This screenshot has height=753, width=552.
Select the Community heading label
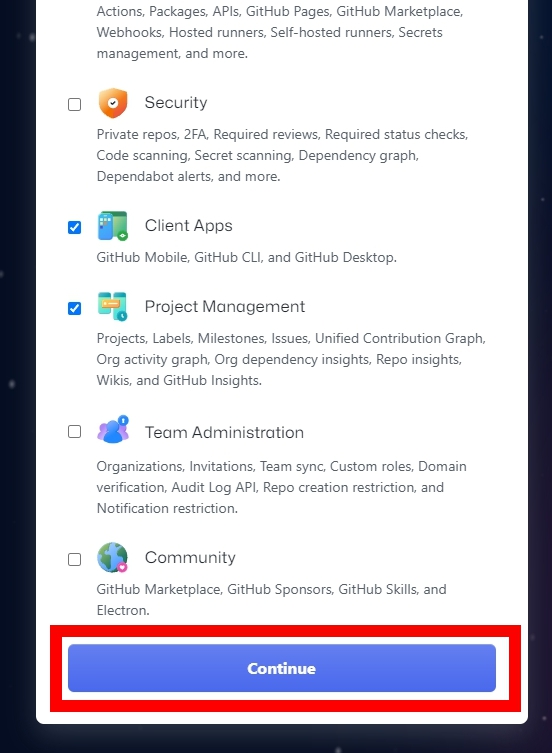(190, 558)
